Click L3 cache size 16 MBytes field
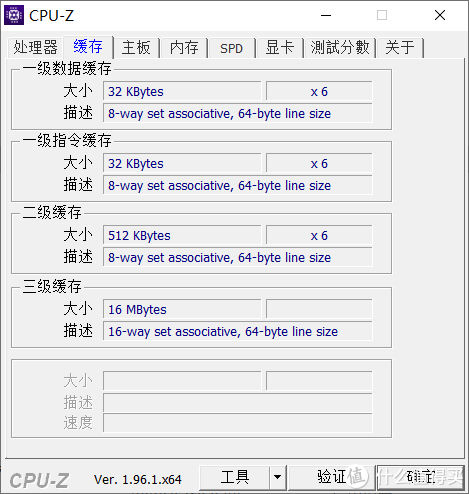 [x=182, y=309]
